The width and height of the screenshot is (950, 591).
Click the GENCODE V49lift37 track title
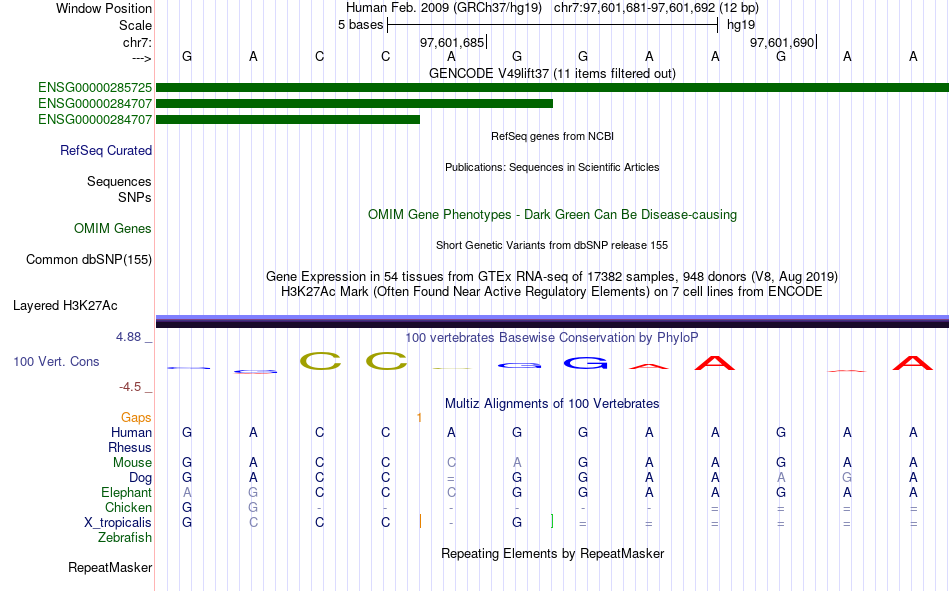(x=552, y=73)
